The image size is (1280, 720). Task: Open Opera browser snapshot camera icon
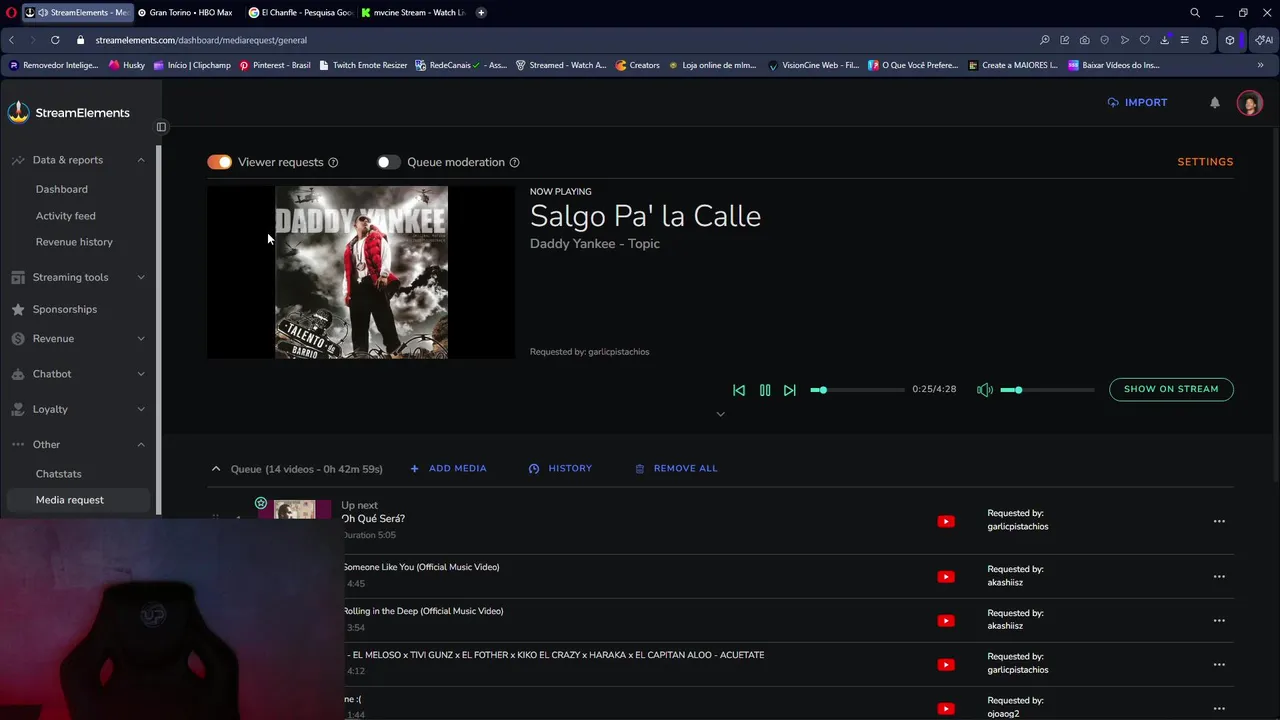1085,40
